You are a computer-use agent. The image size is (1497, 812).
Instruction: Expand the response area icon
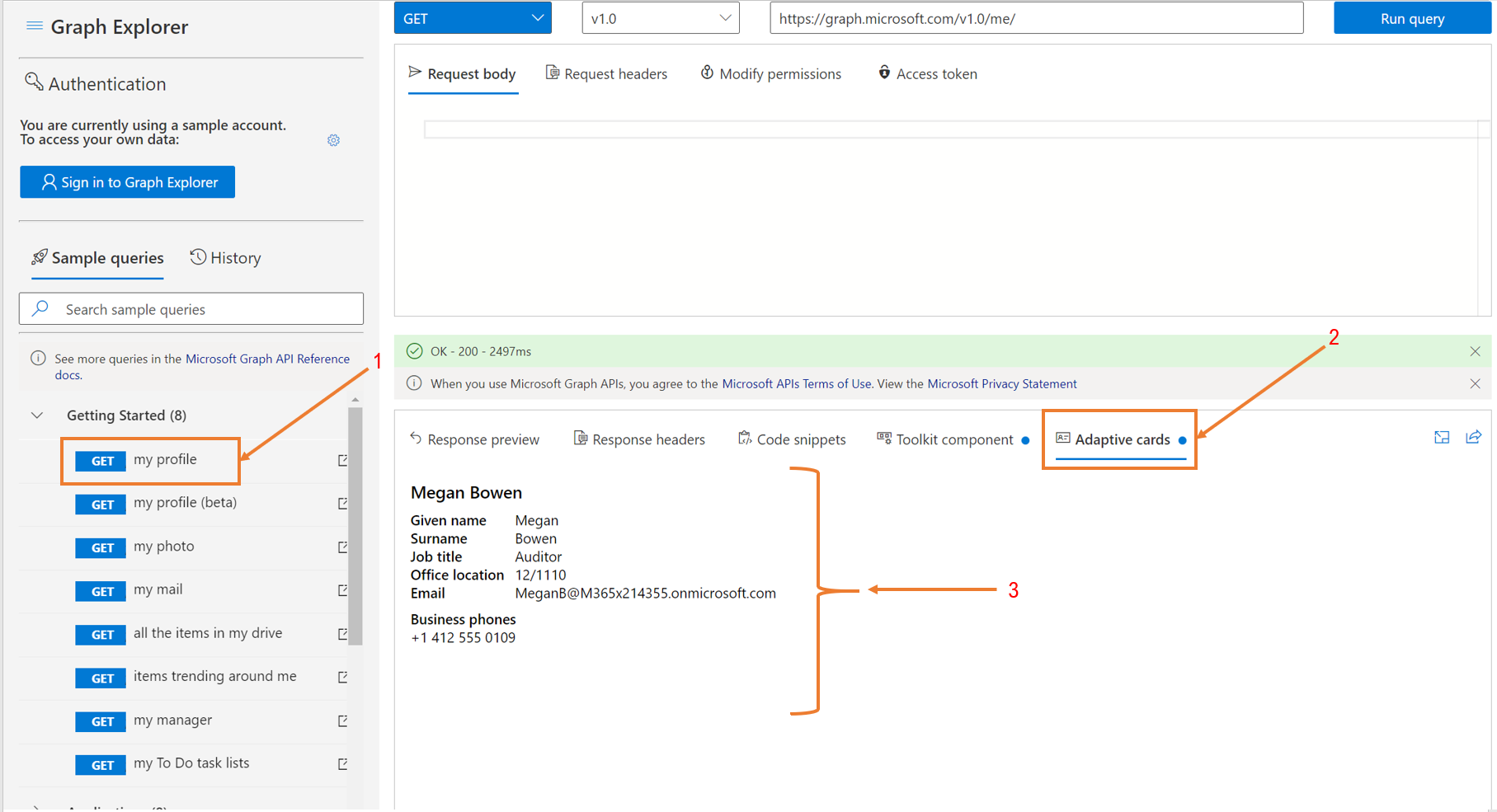coord(1442,438)
